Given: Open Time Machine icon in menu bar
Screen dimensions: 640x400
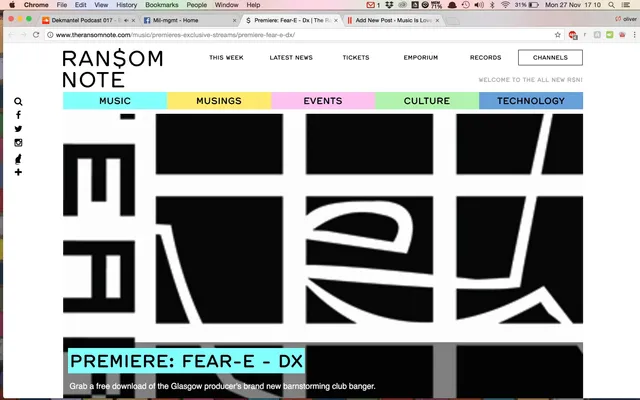Looking at the screenshot, I should (466, 5).
